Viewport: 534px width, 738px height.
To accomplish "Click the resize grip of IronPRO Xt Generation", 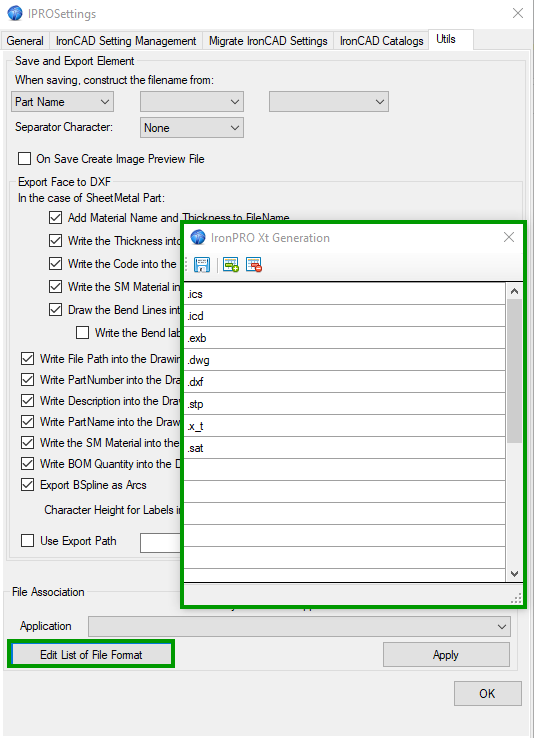I will pyautogui.click(x=516, y=598).
